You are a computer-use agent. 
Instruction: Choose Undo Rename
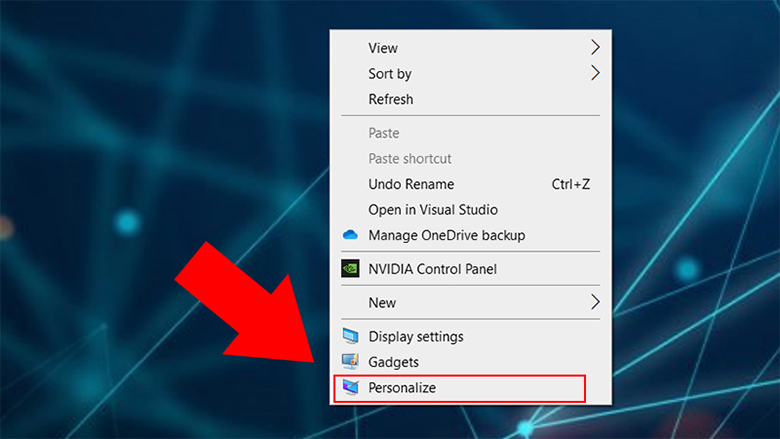pos(411,184)
